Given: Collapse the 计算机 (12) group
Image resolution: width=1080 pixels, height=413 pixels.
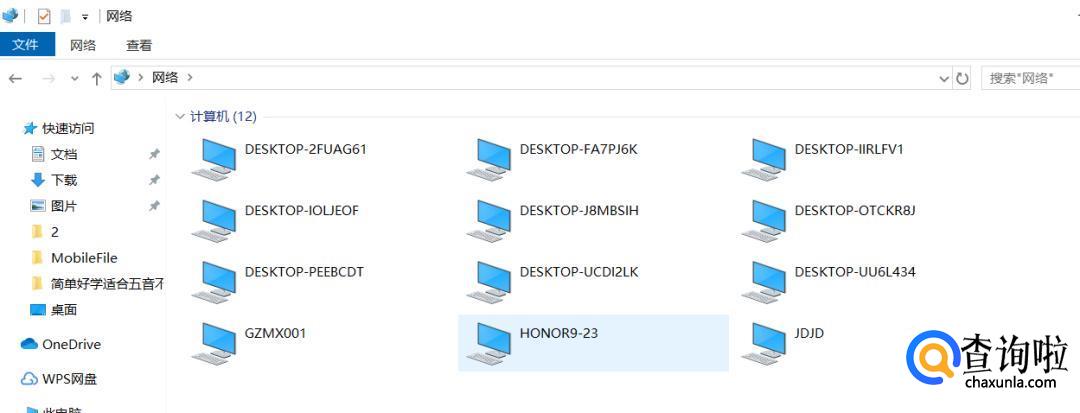Looking at the screenshot, I should (x=180, y=116).
